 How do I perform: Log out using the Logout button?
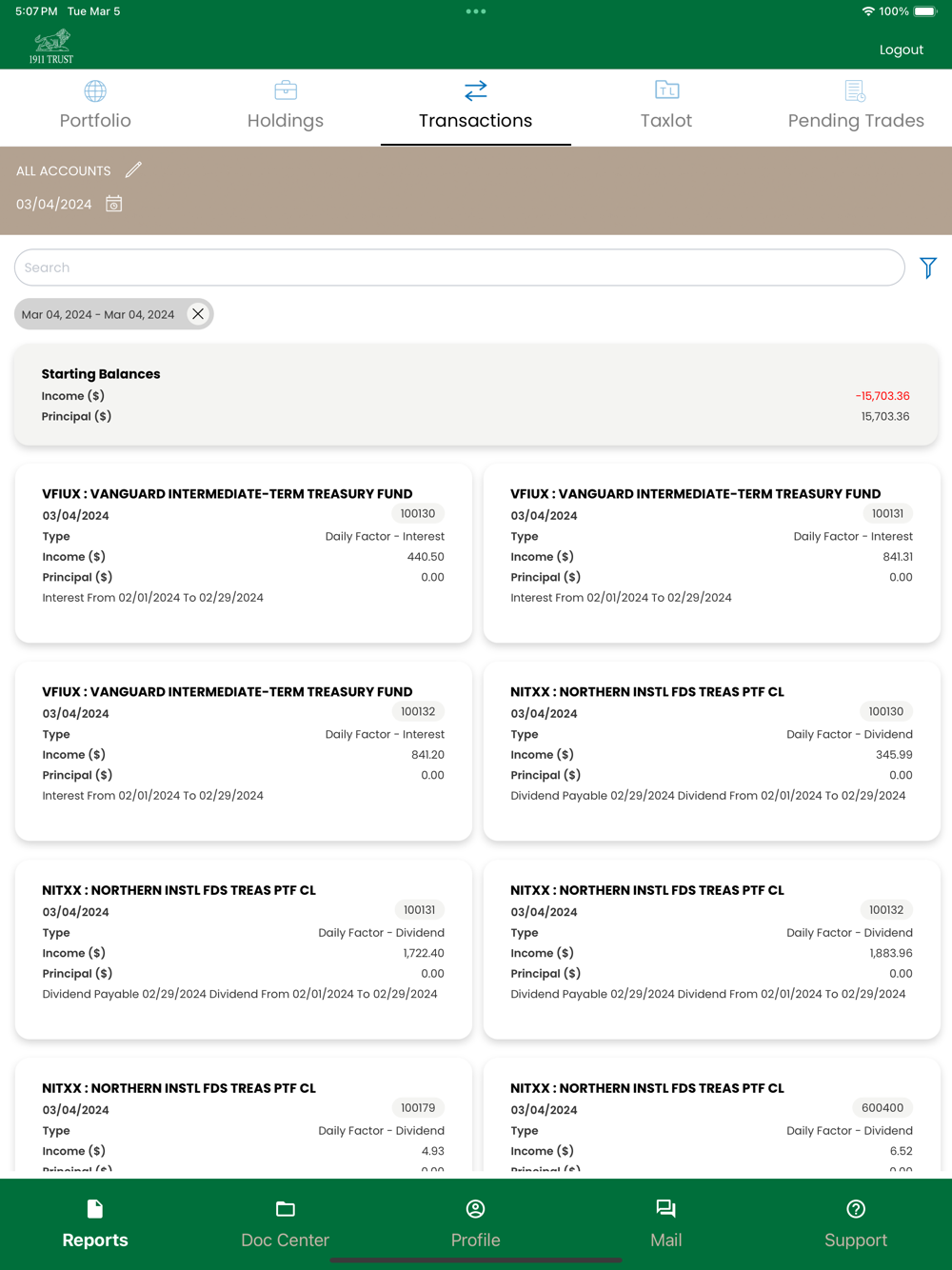point(901,50)
